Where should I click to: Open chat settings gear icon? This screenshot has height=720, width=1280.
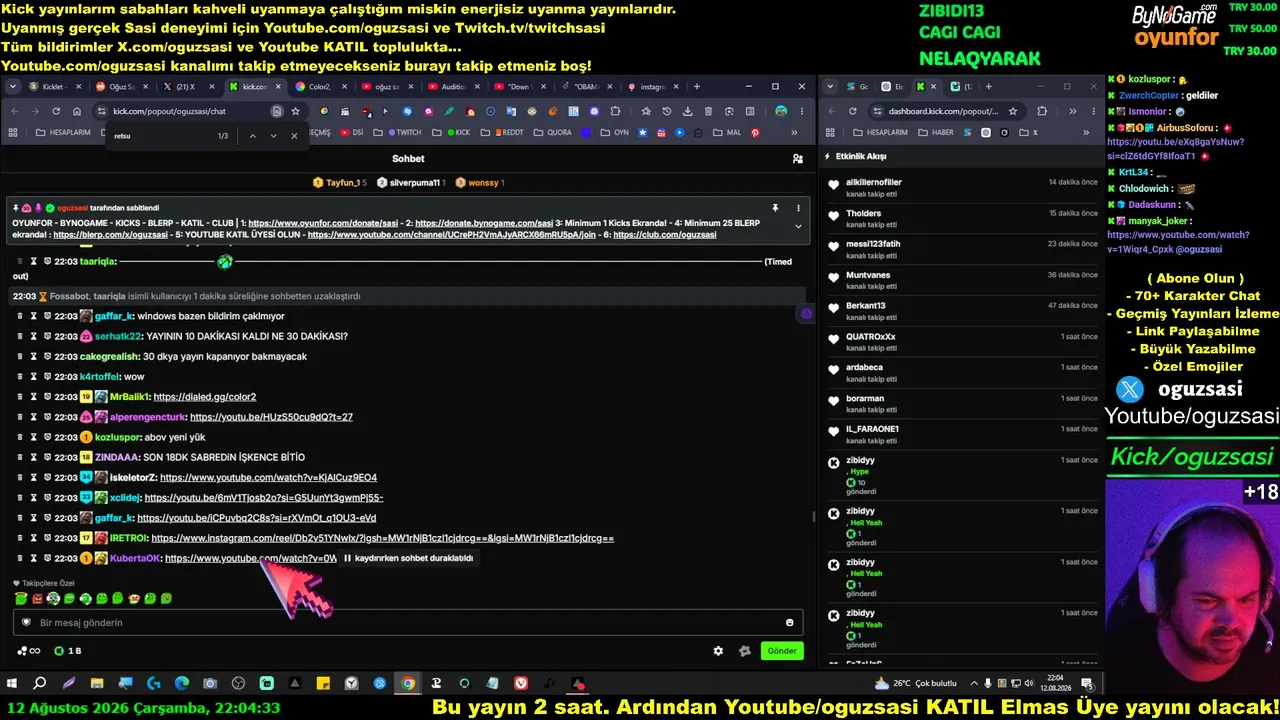718,651
